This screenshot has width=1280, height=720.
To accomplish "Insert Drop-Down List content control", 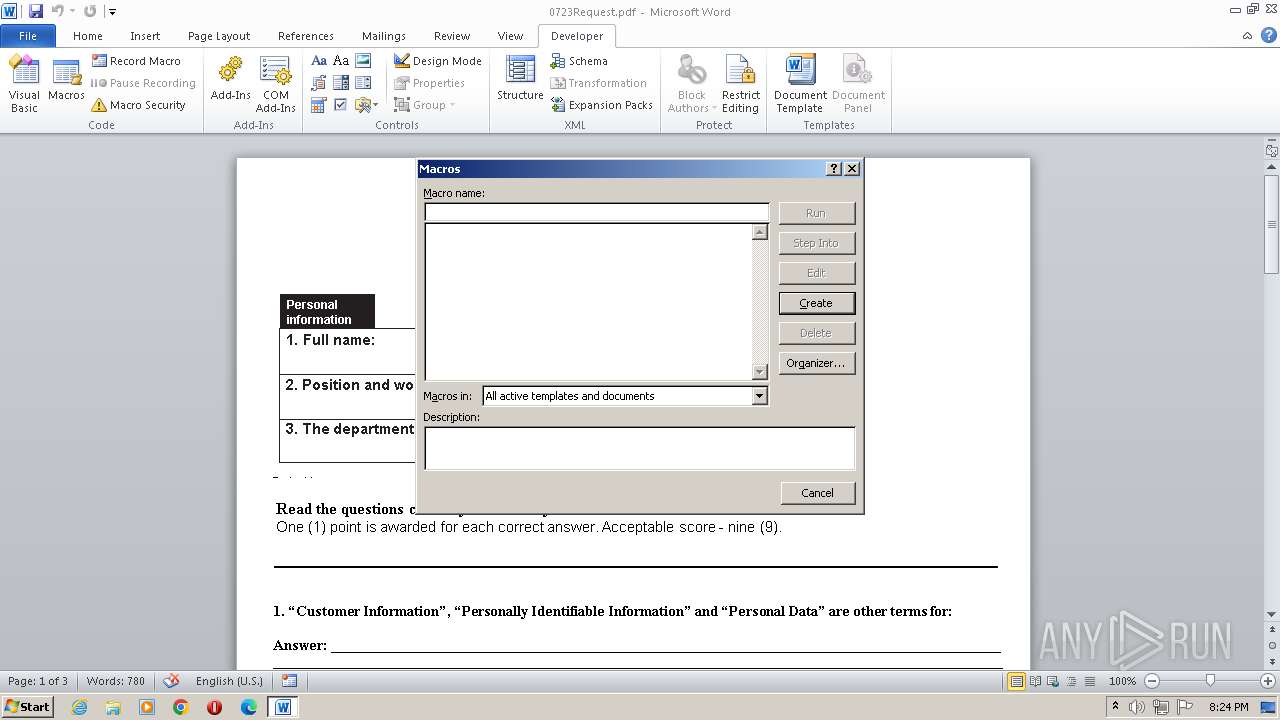I will (363, 83).
